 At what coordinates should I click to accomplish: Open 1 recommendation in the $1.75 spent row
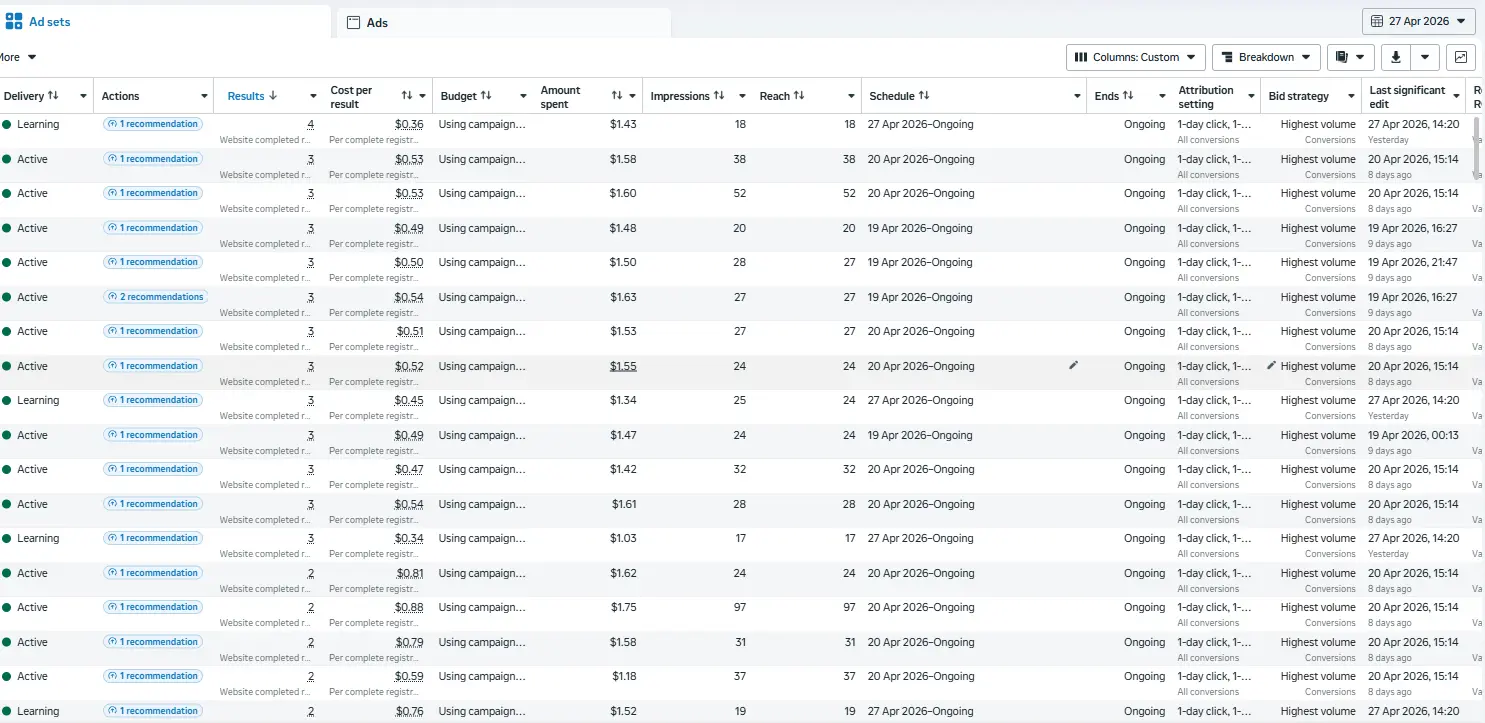click(152, 608)
